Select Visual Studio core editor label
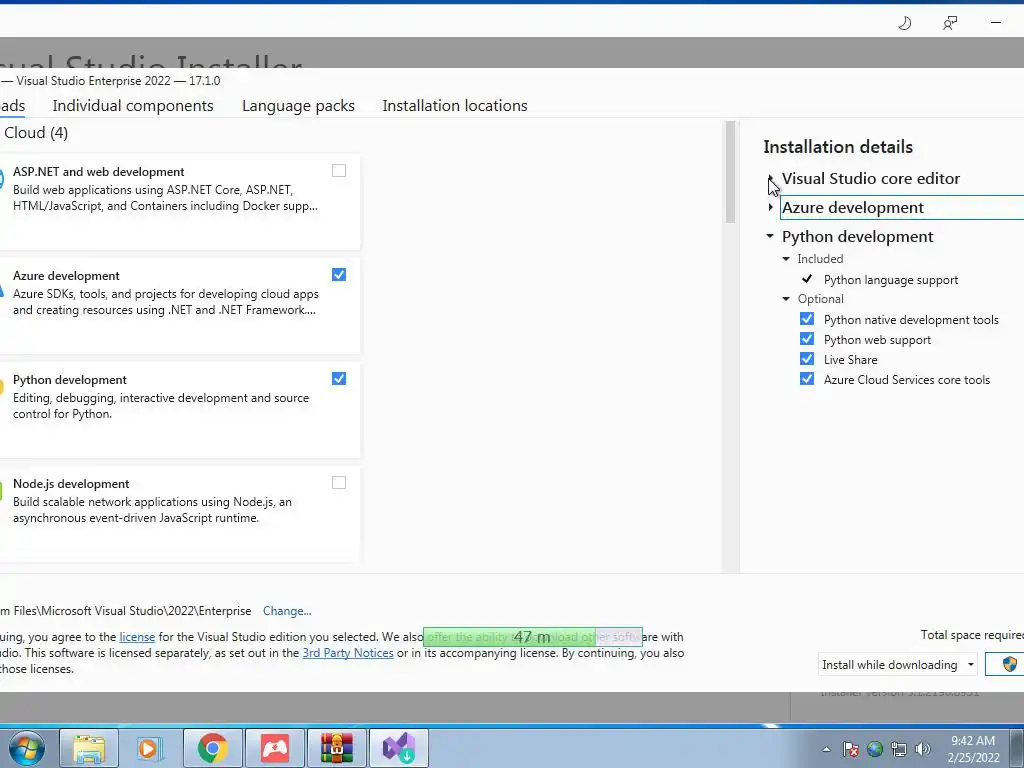The image size is (1024, 768). coord(871,179)
